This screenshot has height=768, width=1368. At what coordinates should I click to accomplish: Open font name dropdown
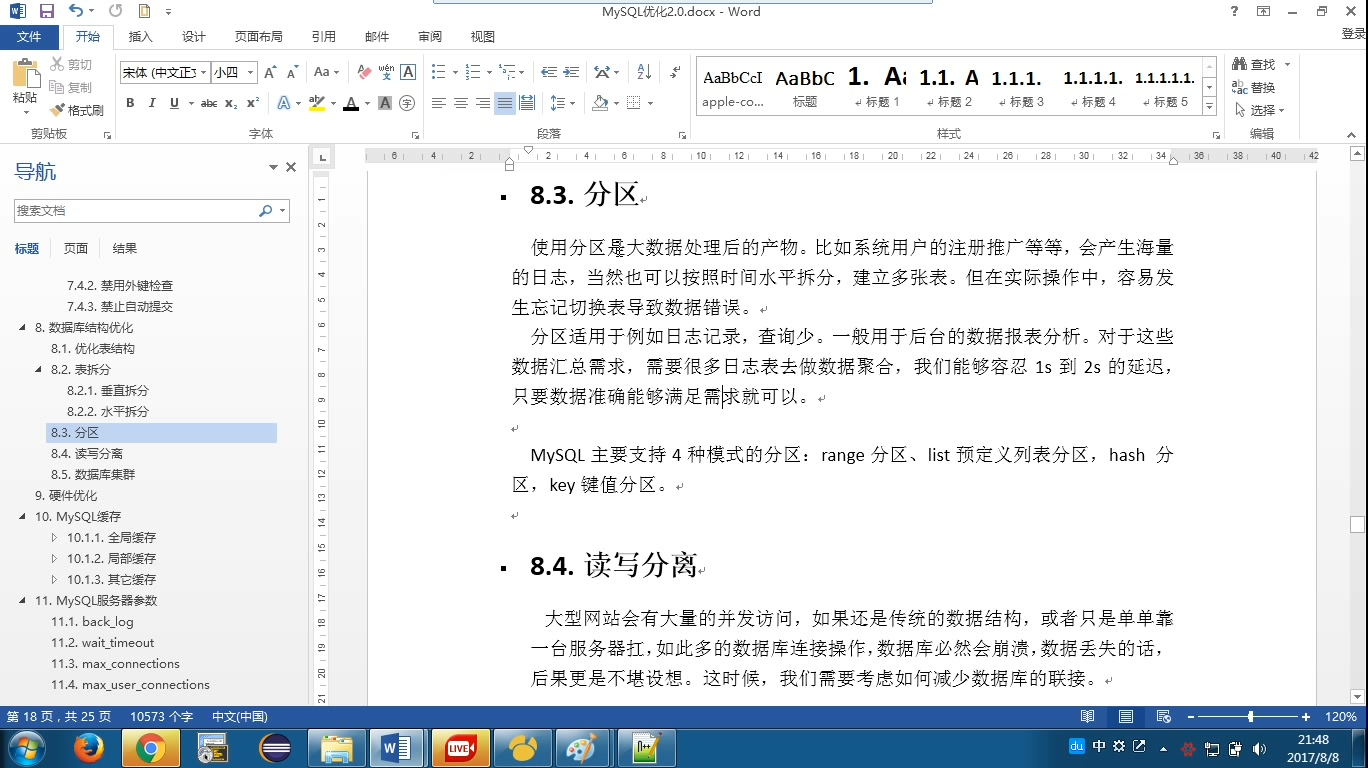coord(204,73)
